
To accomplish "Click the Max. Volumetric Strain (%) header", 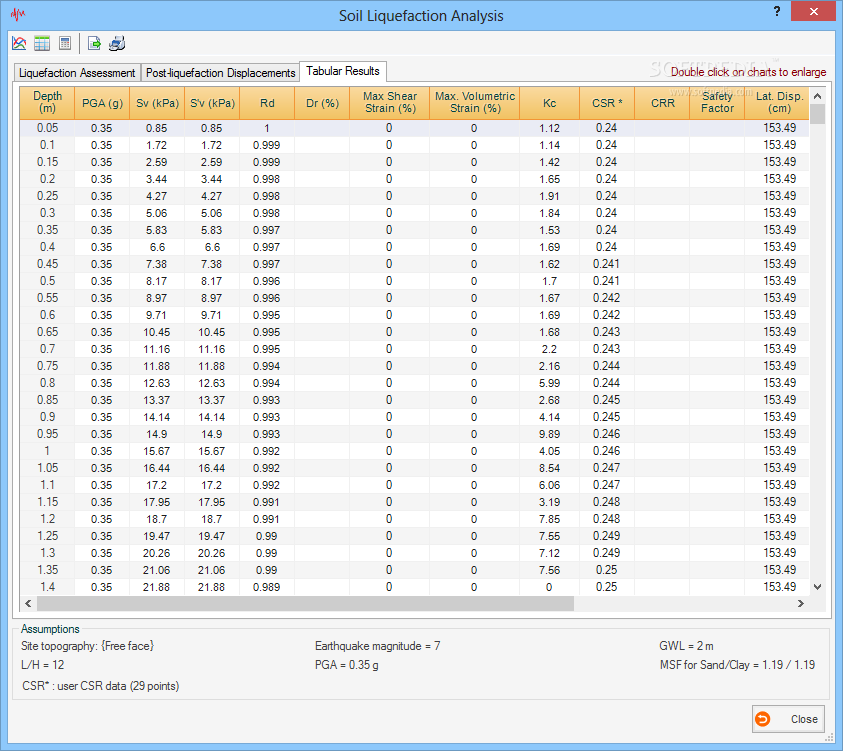I will (474, 103).
